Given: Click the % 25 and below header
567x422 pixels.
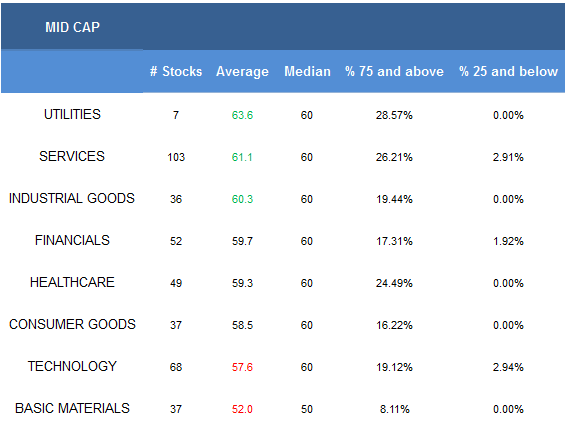Looking at the screenshot, I should [508, 71].
